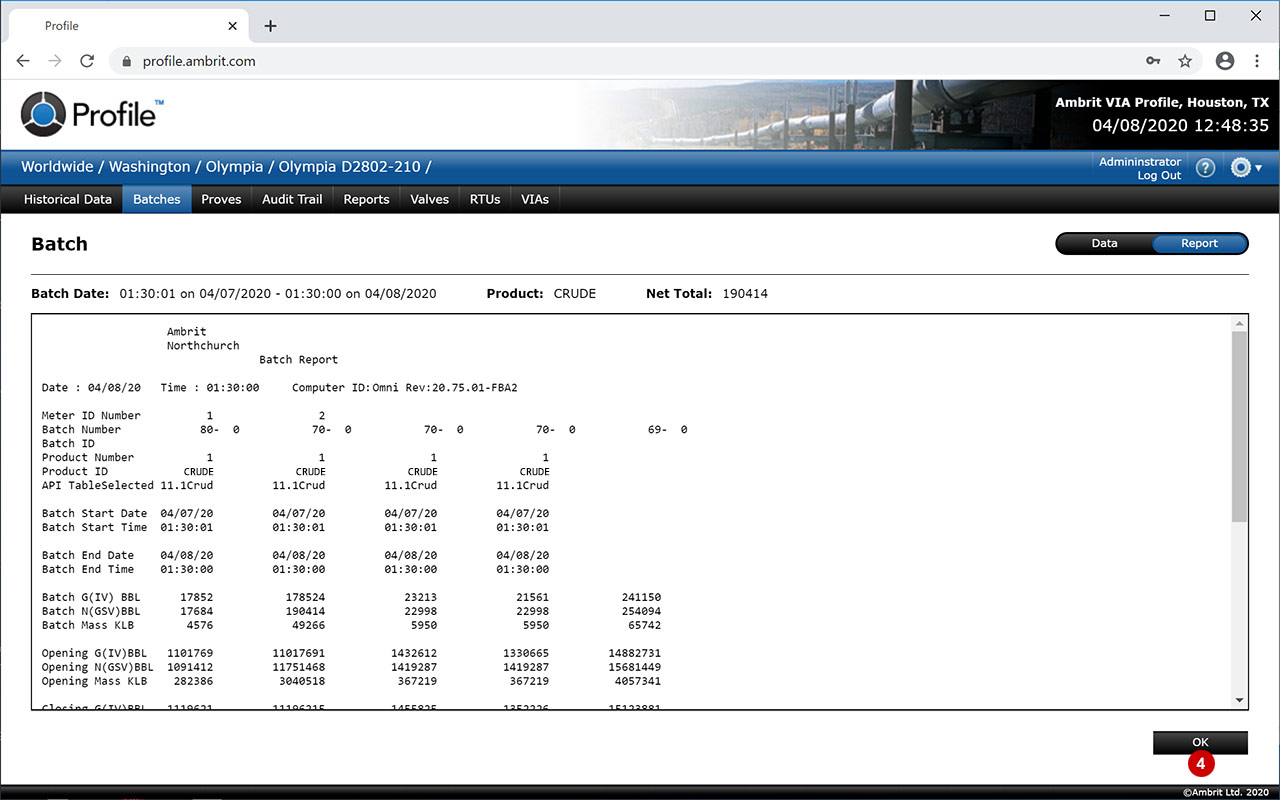Open Chrome three-dot menu
The height and width of the screenshot is (800, 1280).
pos(1257,61)
